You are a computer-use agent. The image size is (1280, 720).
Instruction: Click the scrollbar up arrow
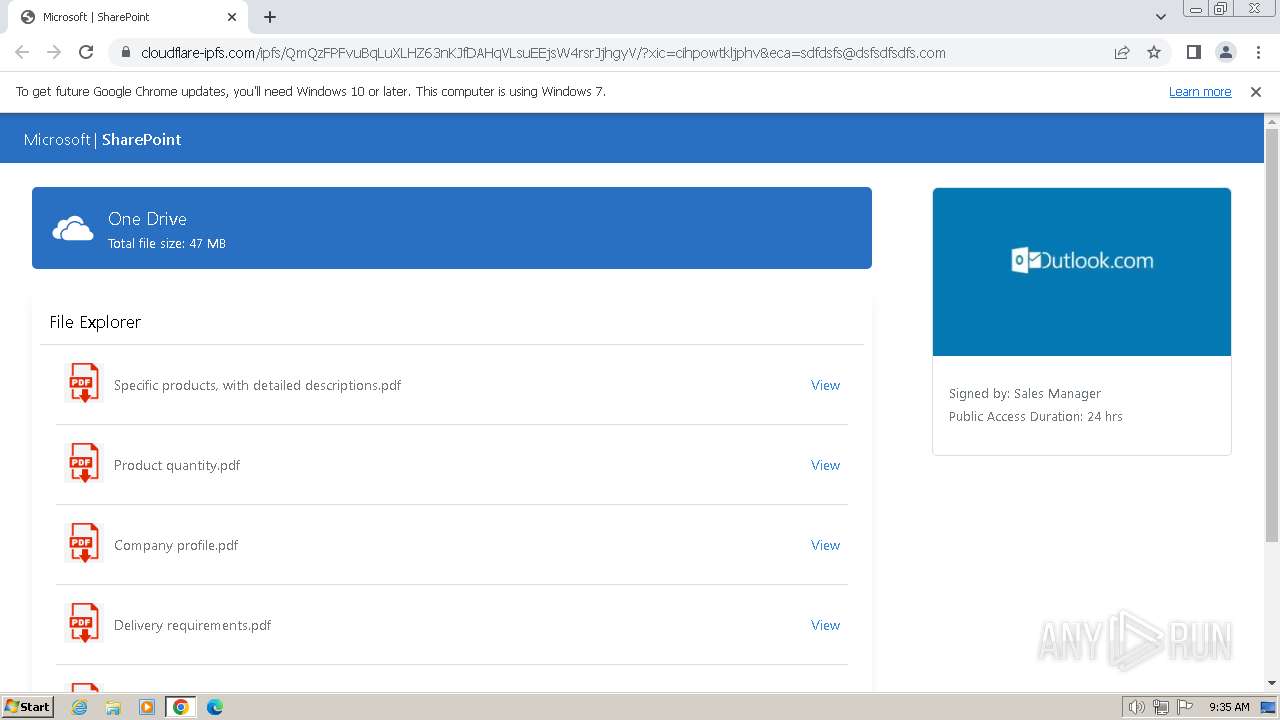point(1272,121)
